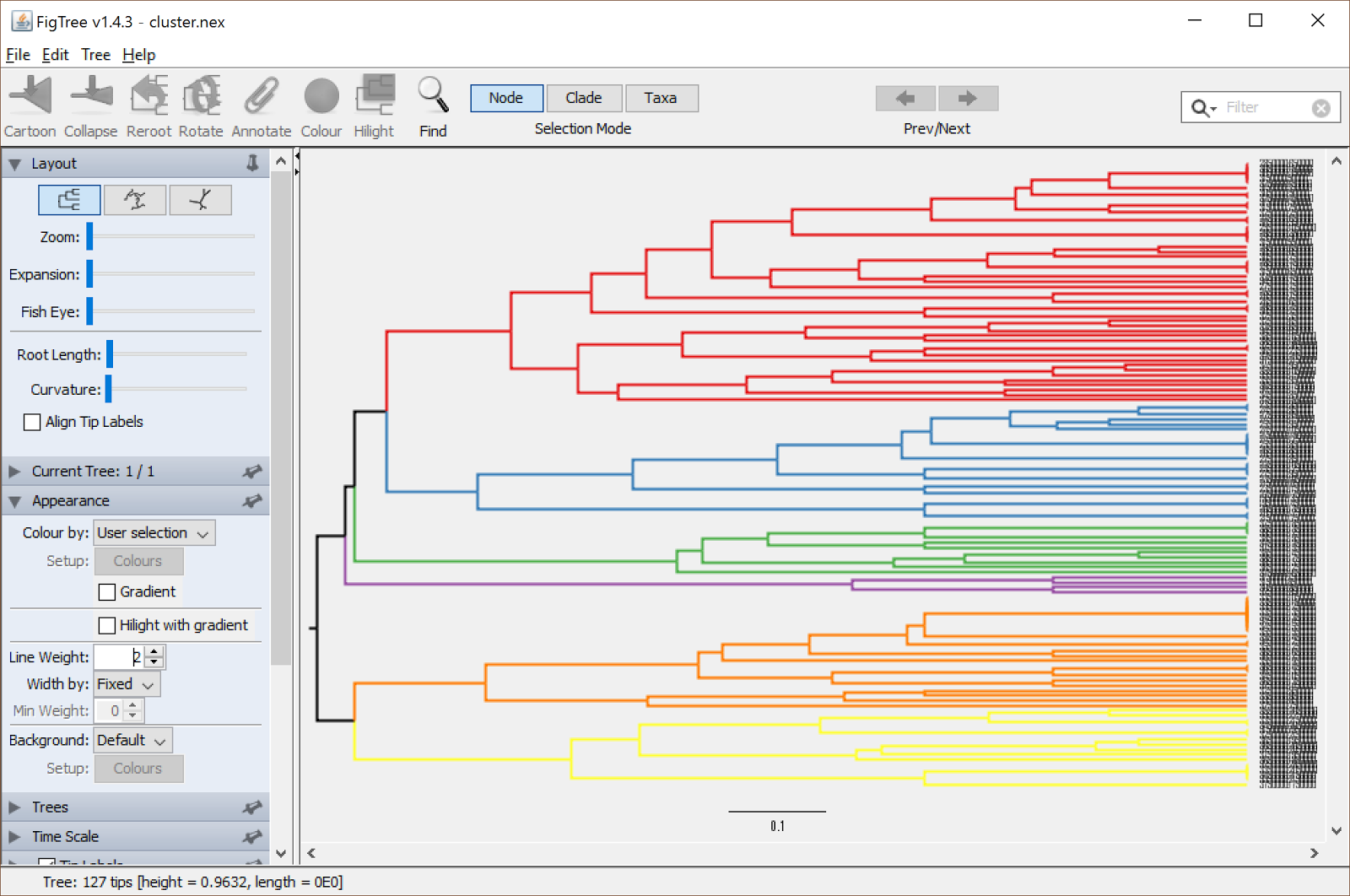Click the Next tree navigation button

click(x=968, y=98)
